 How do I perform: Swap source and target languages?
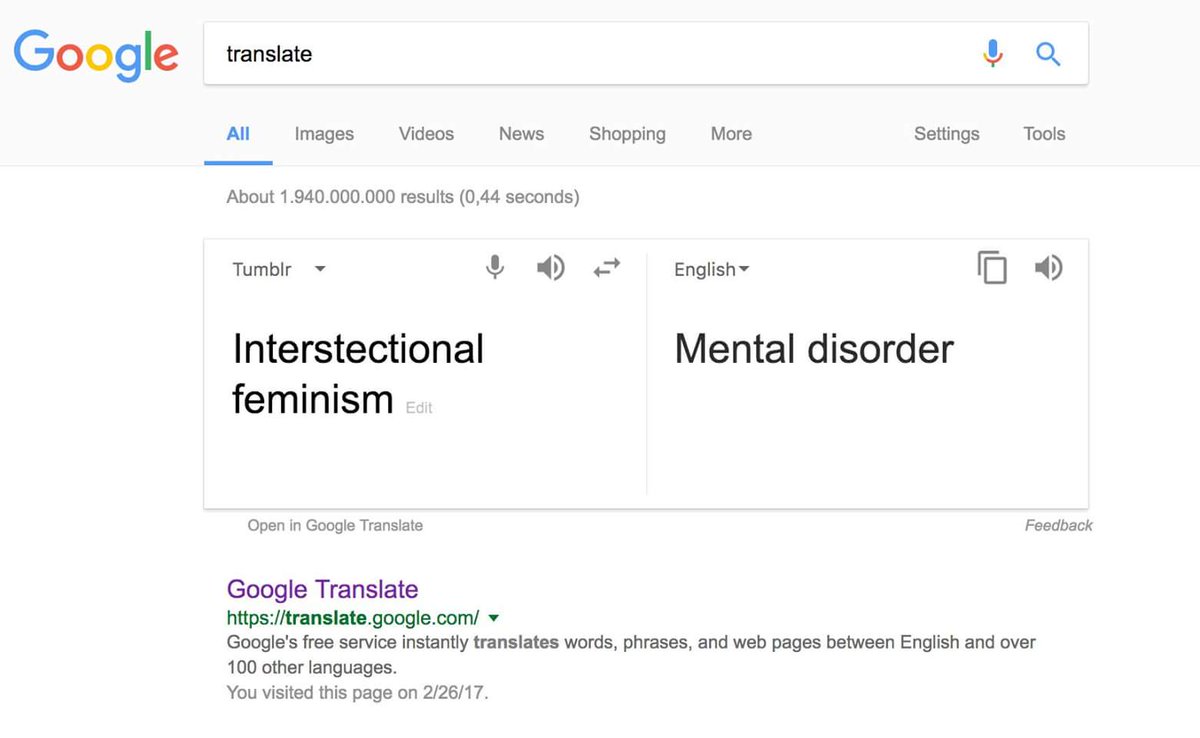[607, 268]
